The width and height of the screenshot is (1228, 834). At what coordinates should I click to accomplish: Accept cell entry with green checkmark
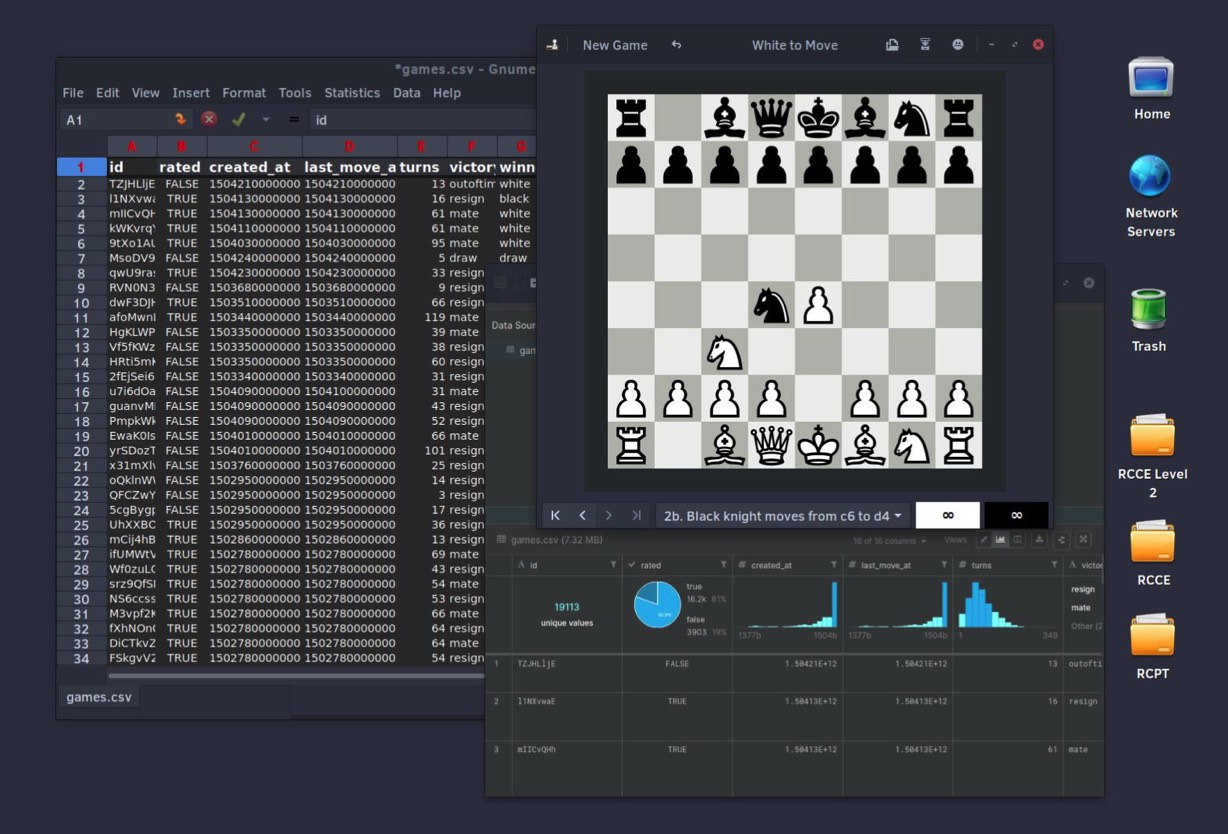click(238, 119)
